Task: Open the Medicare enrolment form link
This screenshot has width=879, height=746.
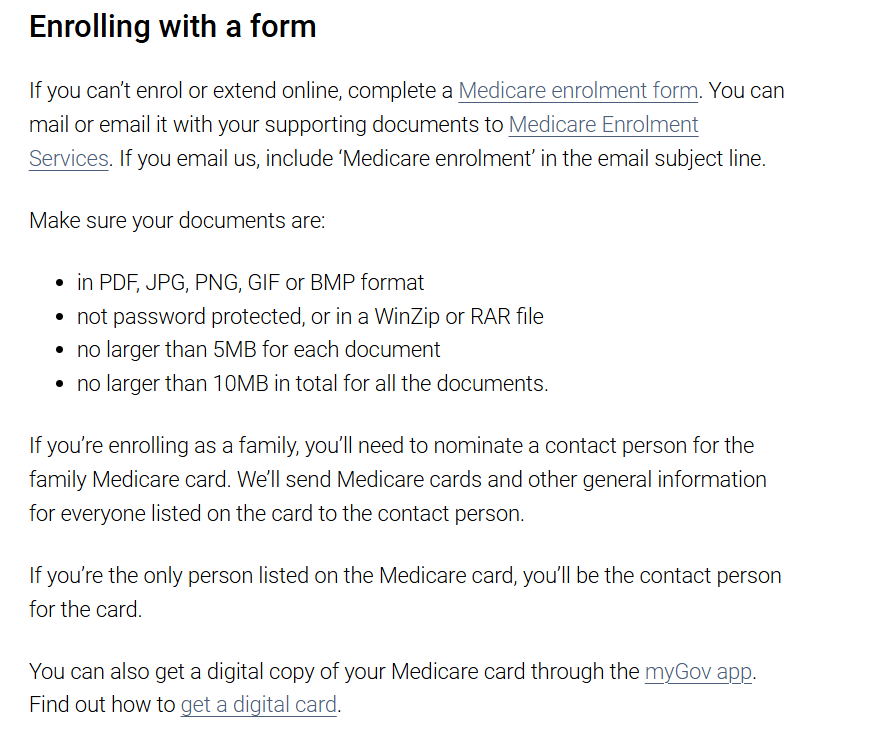Action: tap(578, 91)
